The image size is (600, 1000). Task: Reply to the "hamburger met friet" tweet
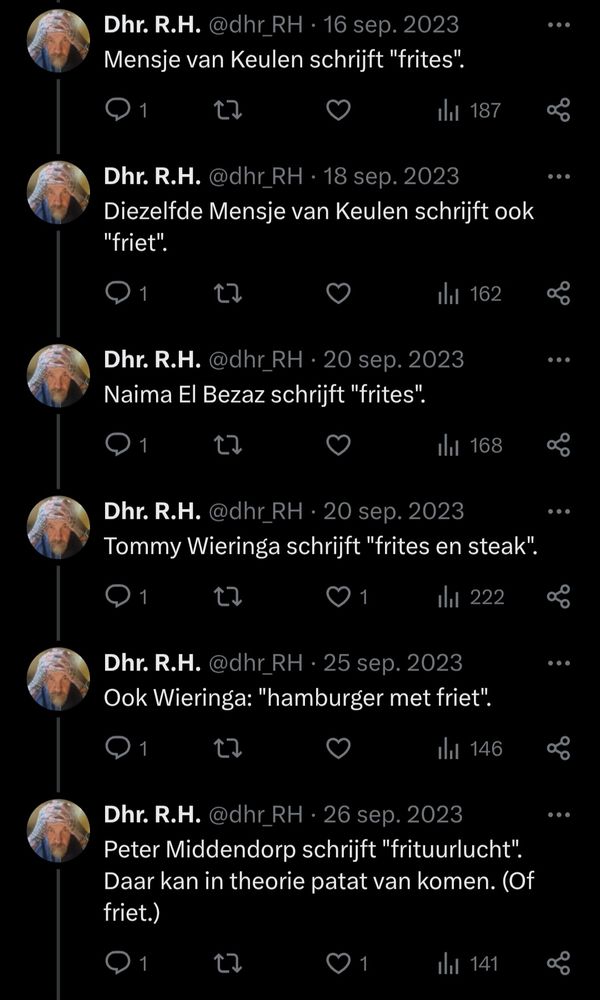point(118,748)
